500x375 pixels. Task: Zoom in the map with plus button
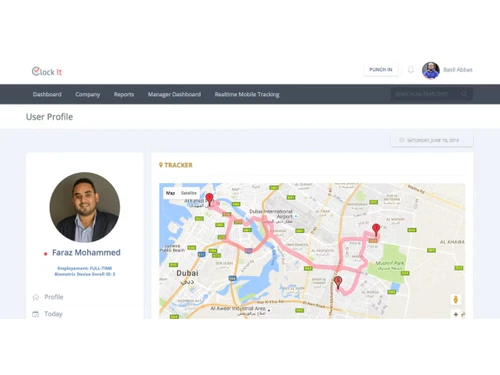456,314
